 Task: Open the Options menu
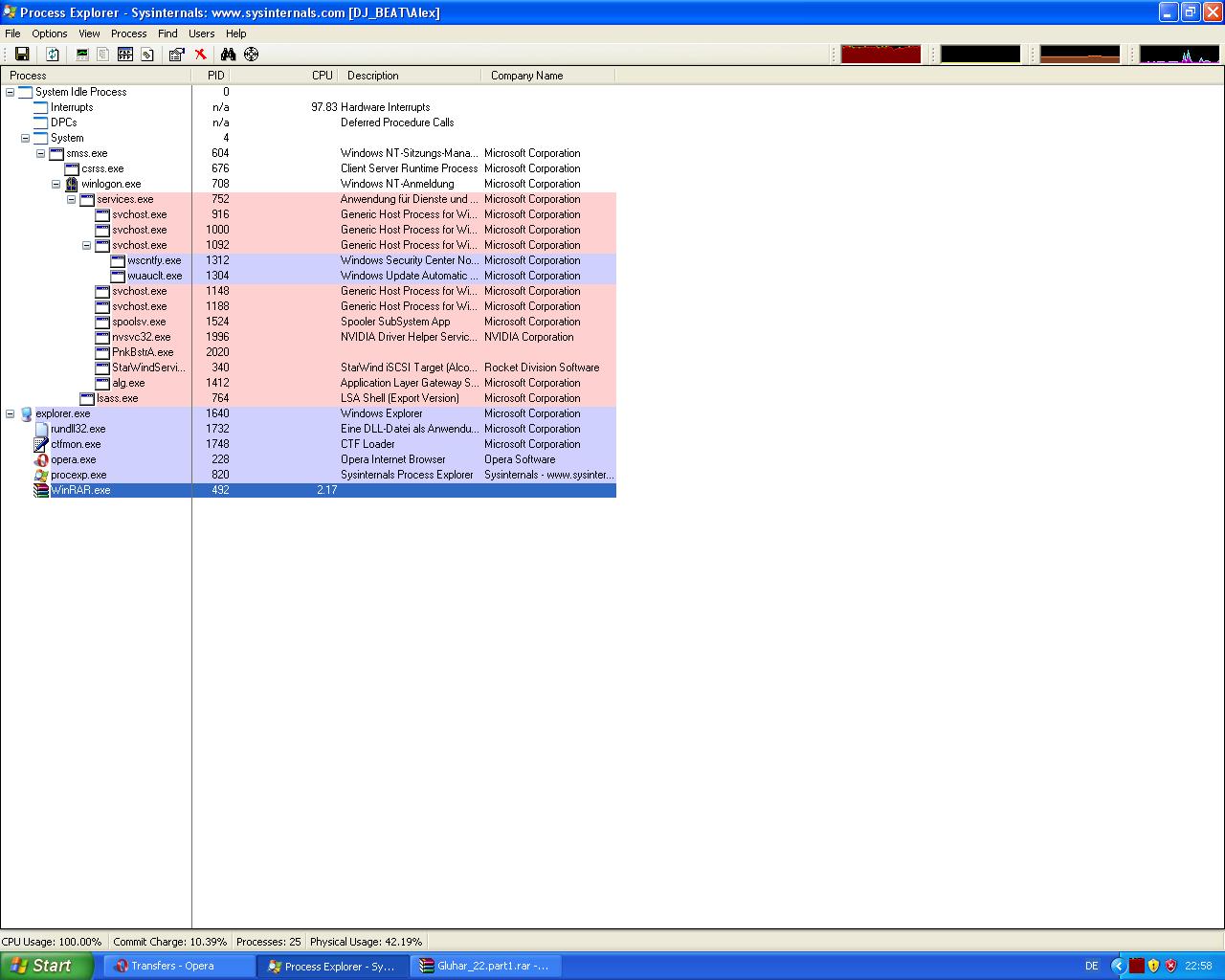(x=50, y=33)
